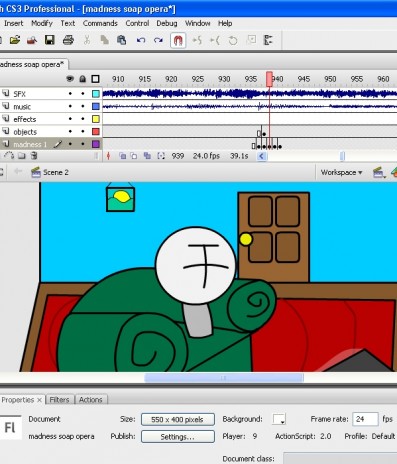Redo using the toolbar arrow icon
The image size is (397, 464).
tap(158, 40)
